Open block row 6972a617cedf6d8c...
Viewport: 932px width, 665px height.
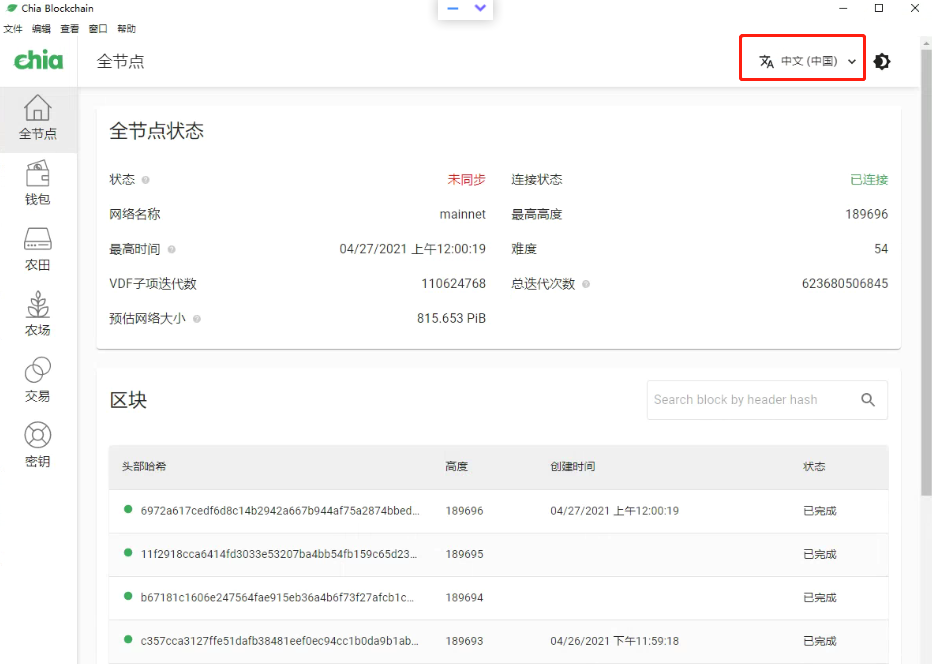pos(499,511)
